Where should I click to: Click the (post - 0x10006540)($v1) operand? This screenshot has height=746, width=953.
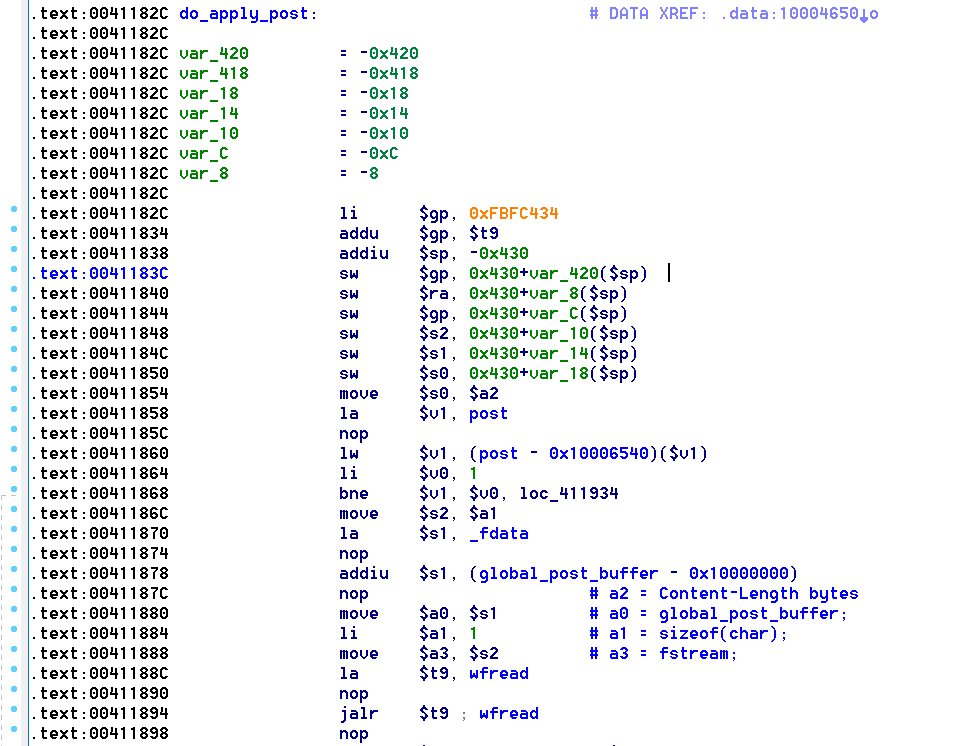click(x=588, y=454)
